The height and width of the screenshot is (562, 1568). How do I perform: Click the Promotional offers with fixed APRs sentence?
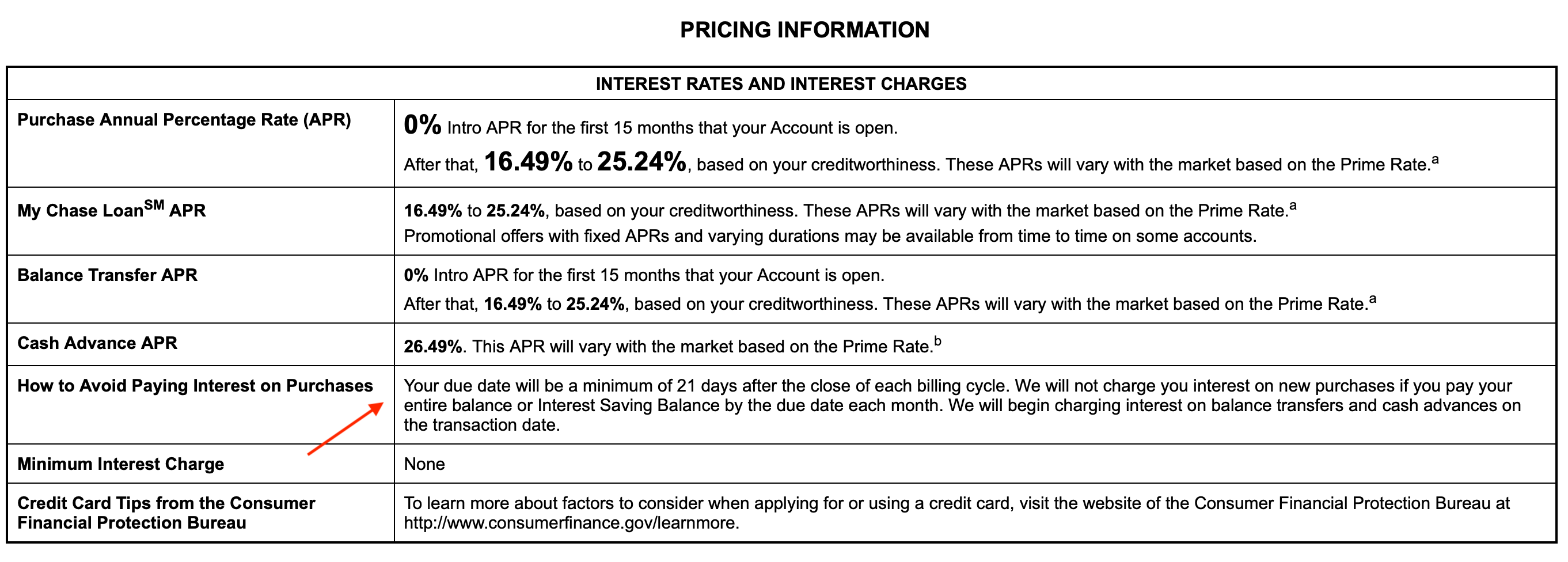(x=830, y=236)
